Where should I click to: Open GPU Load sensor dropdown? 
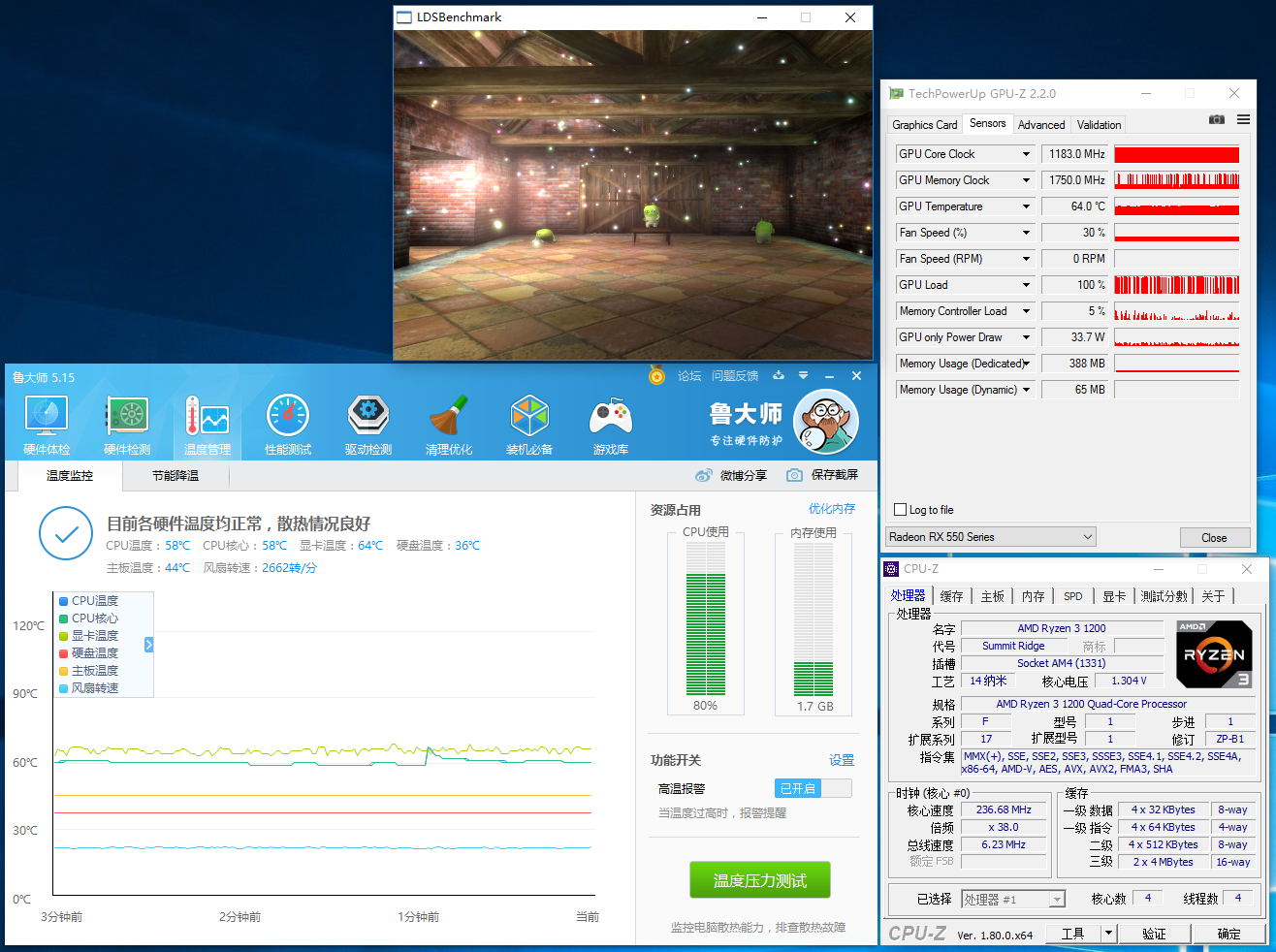pyautogui.click(x=1026, y=285)
